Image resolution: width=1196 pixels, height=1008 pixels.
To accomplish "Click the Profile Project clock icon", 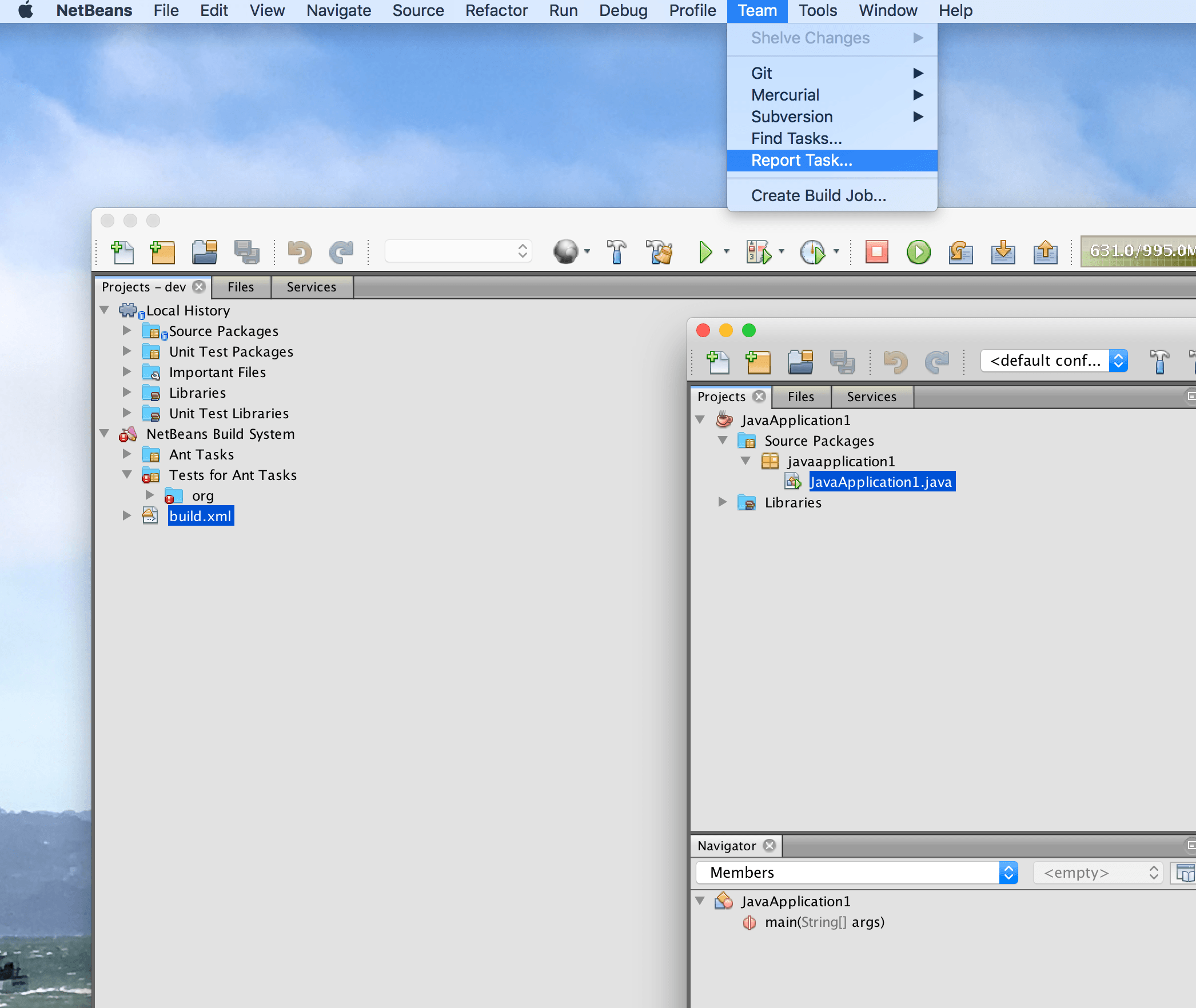I will click(812, 252).
